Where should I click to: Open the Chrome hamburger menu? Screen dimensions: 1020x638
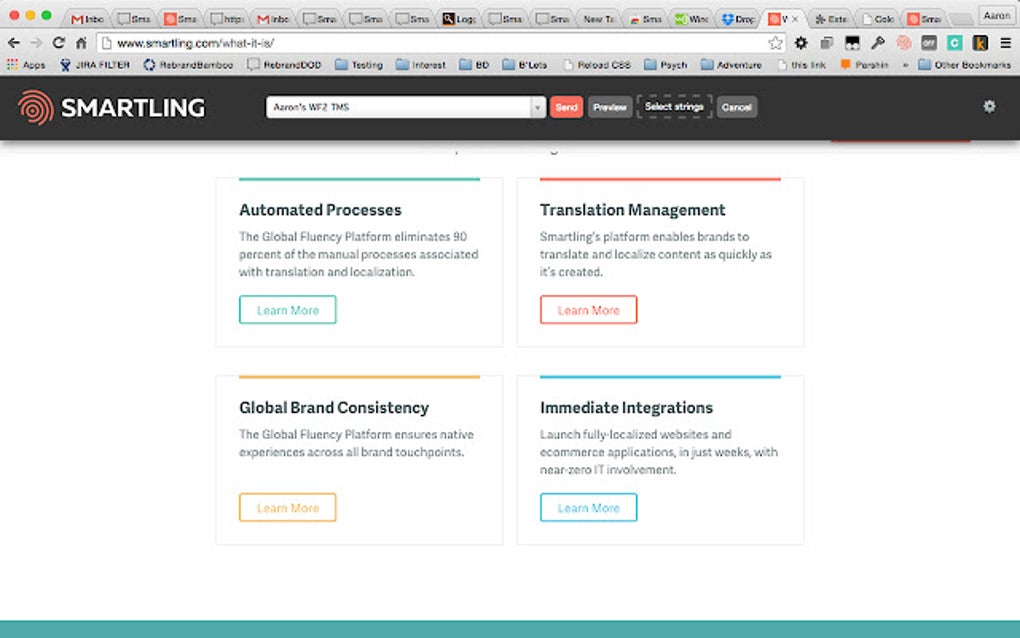click(x=1005, y=43)
